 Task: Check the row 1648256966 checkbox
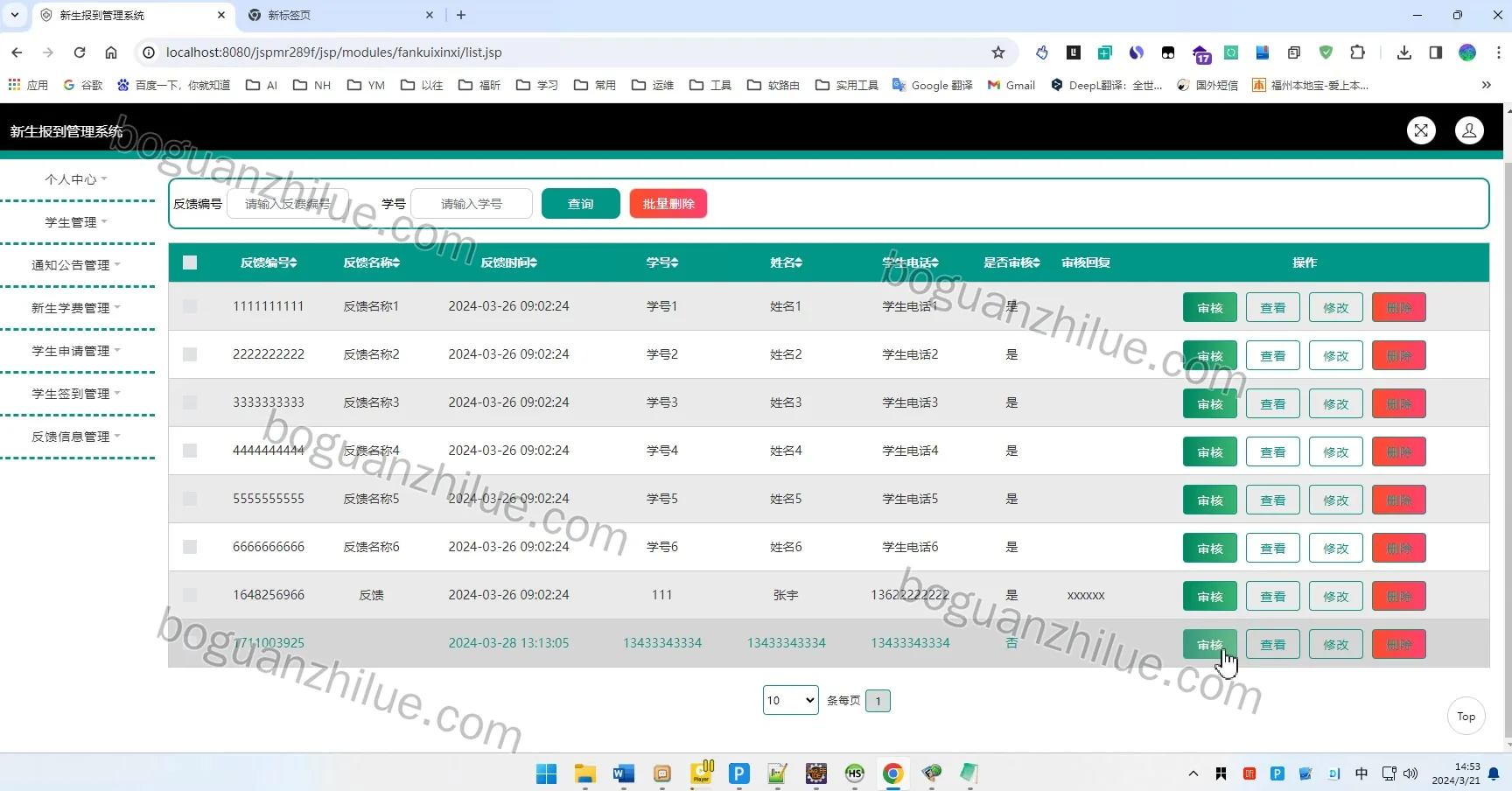point(190,595)
